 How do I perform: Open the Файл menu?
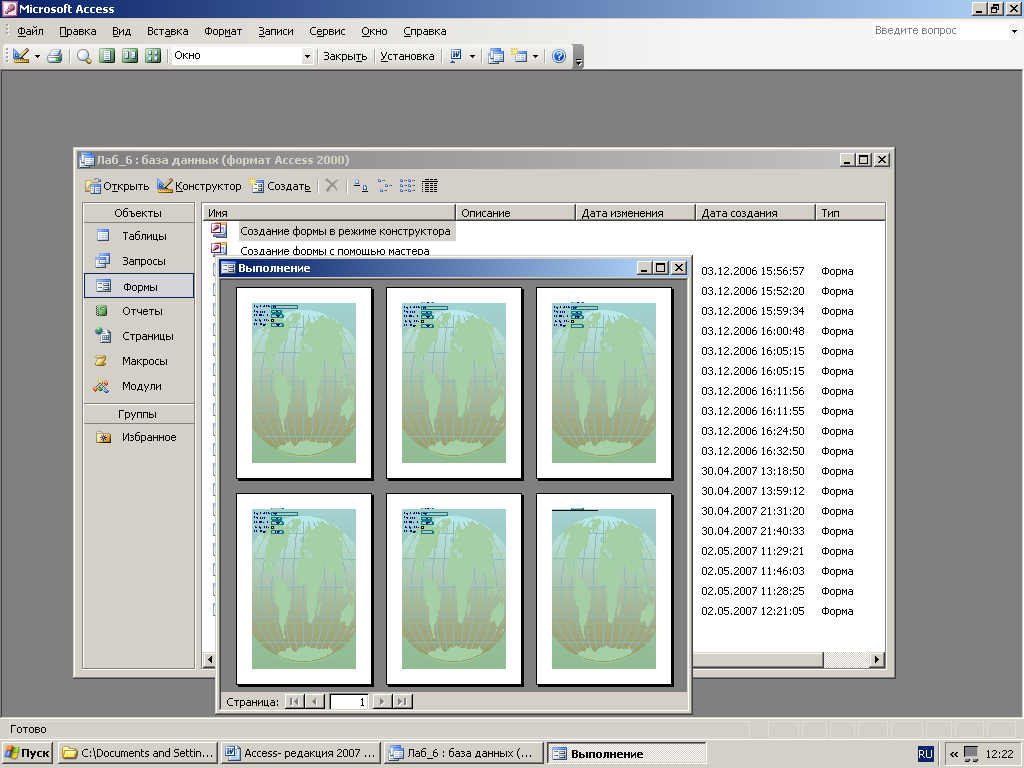click(30, 31)
